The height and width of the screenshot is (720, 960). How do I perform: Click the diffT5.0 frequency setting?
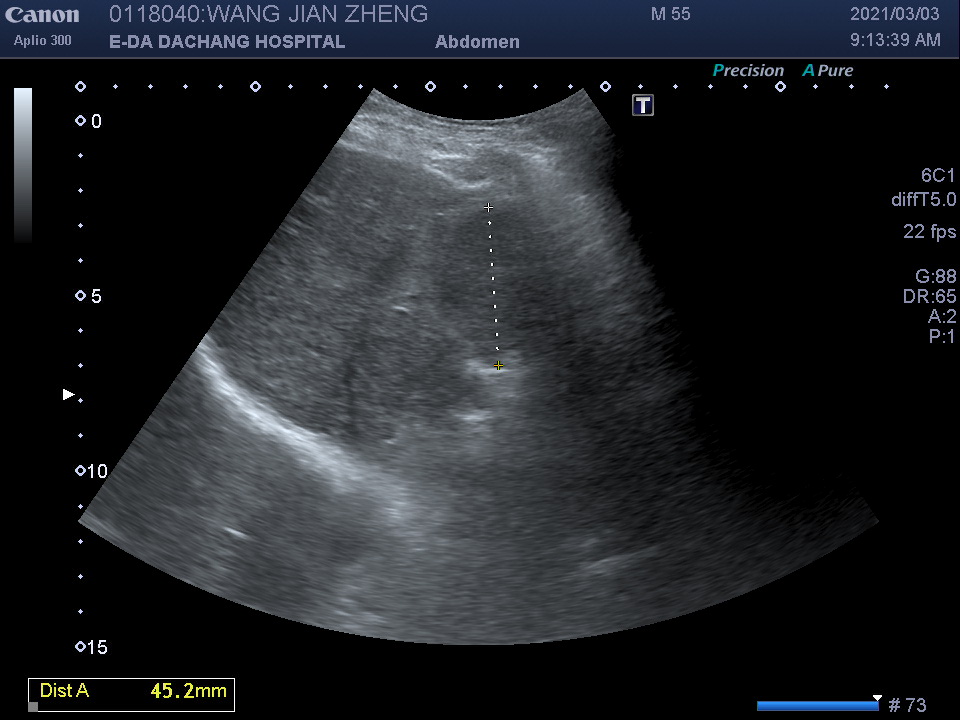(923, 200)
